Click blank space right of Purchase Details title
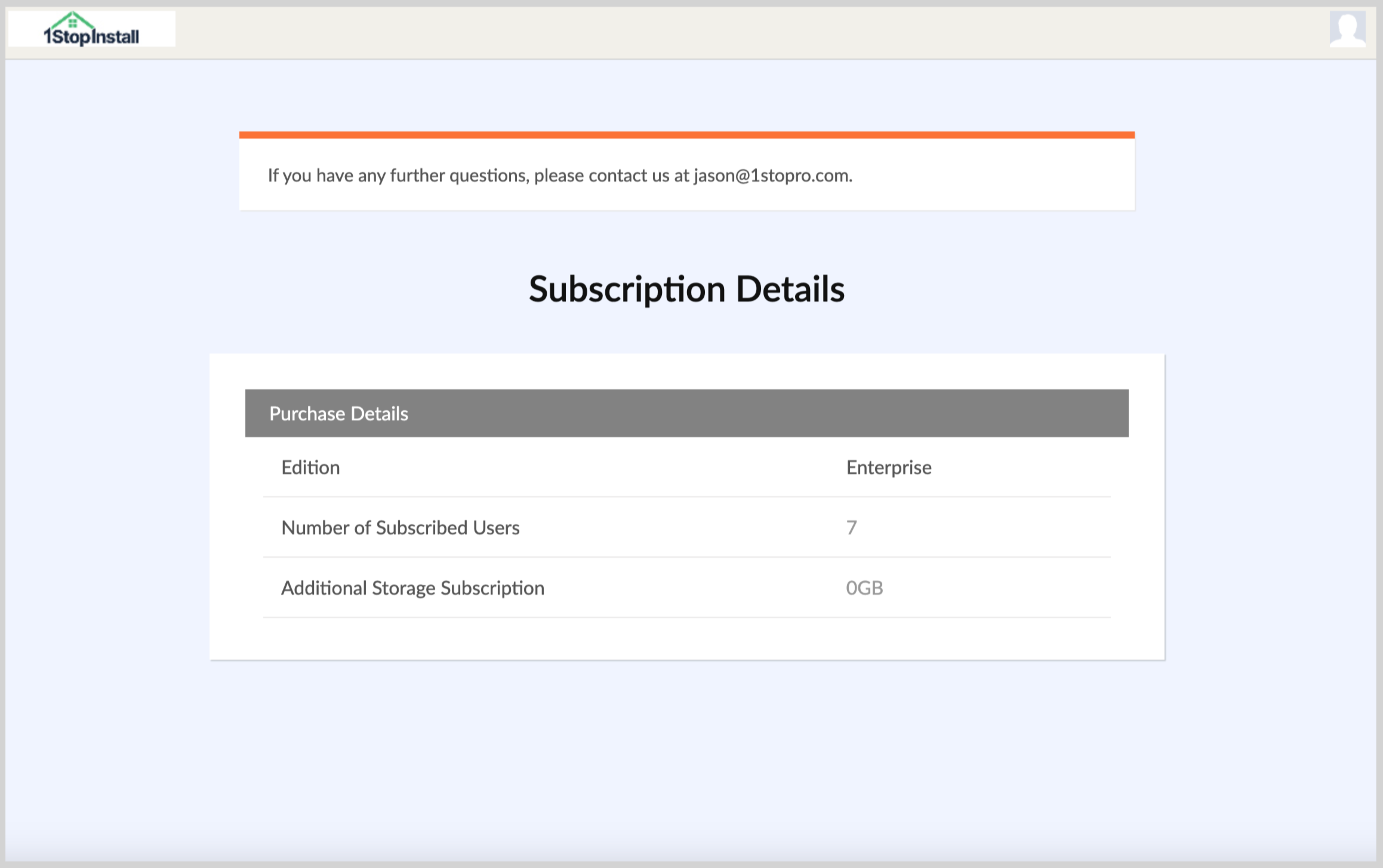This screenshot has height=868, width=1383. point(776,413)
